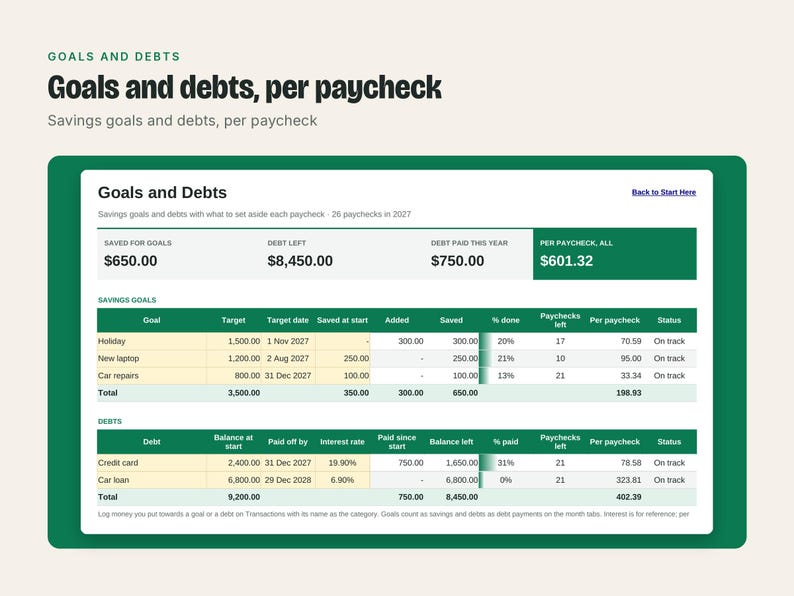Screen dimensions: 794x596
Task: Click the Balance left column header
Action: (x=451, y=442)
